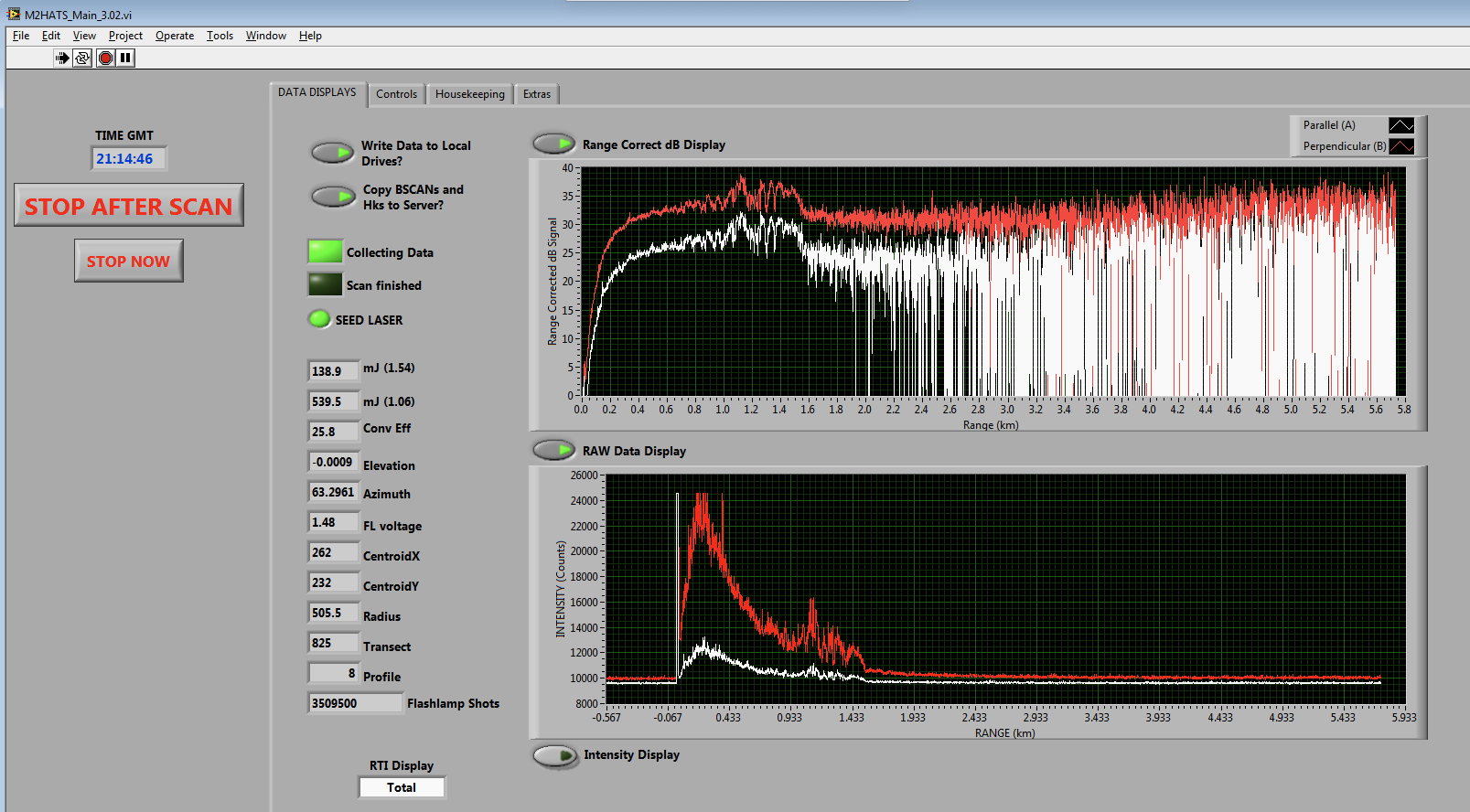Viewport: 1470px width, 812px height.
Task: Click the LabVIEW VI icon in title bar
Action: coord(13,14)
